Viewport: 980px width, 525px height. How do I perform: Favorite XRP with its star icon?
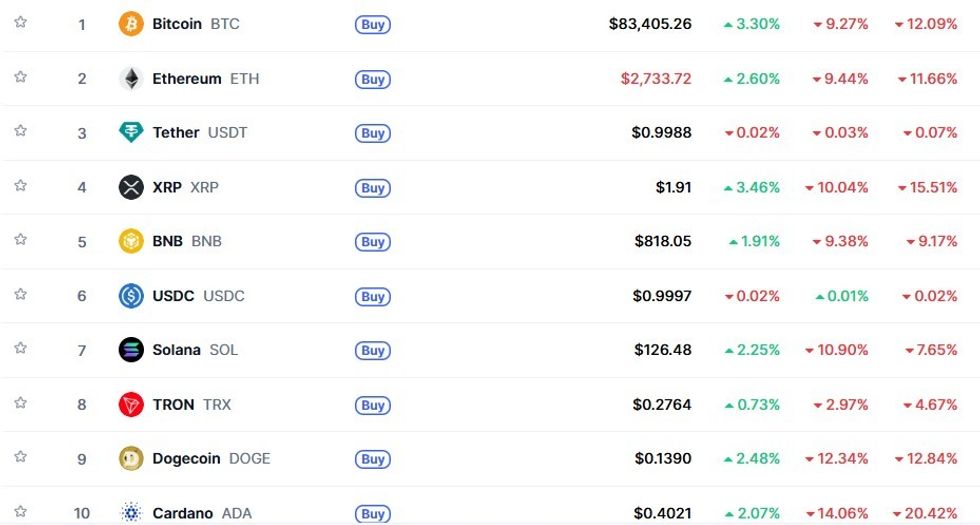[x=20, y=185]
